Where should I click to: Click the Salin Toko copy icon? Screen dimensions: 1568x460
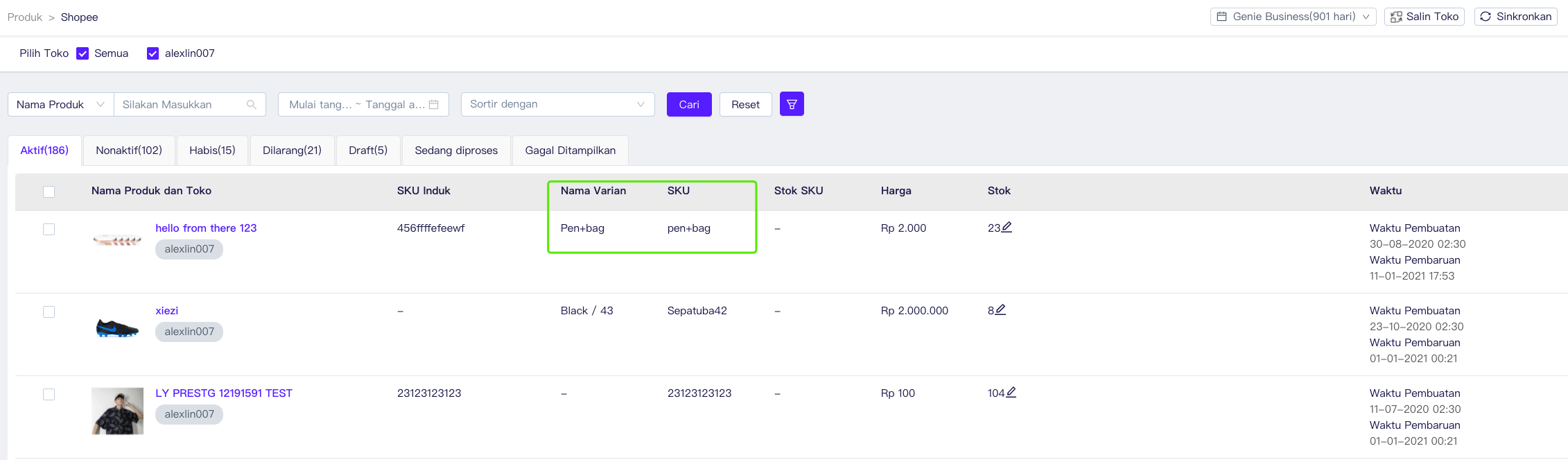(1396, 17)
